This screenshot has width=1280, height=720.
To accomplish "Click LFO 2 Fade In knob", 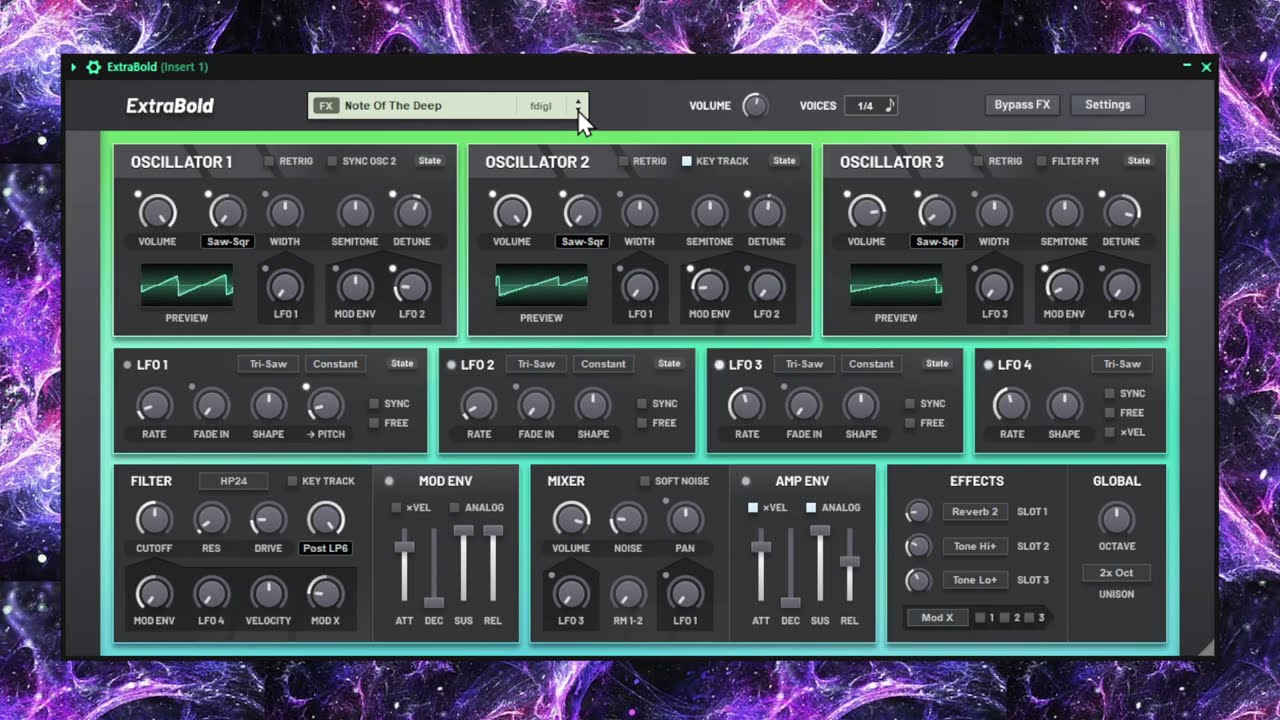I will pos(535,405).
